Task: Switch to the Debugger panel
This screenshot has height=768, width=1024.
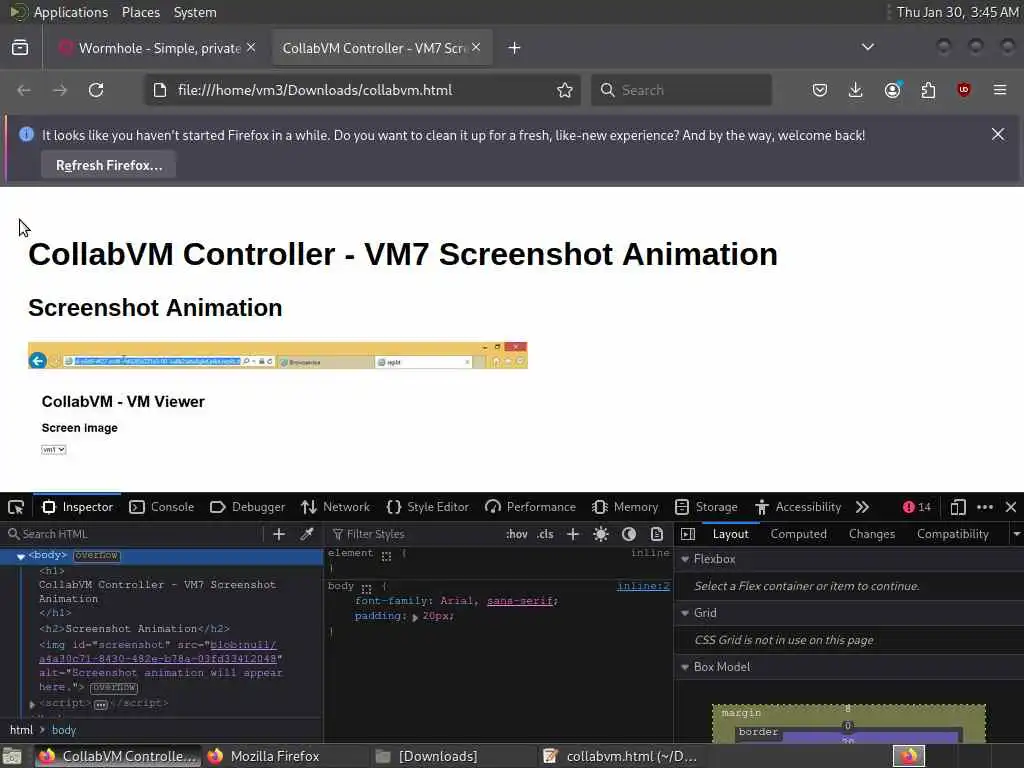Action: (x=248, y=507)
